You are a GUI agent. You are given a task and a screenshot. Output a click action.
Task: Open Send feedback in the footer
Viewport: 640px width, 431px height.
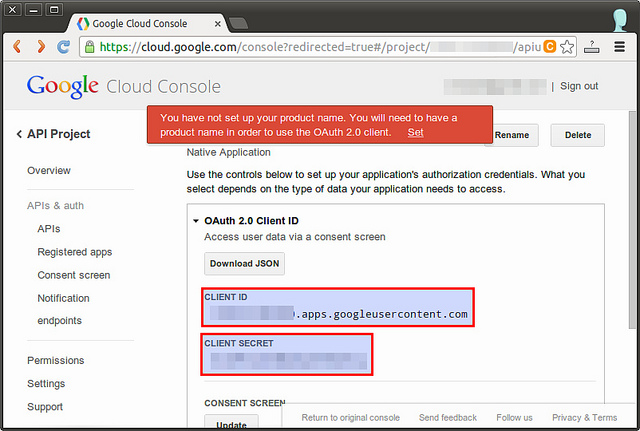pos(448,417)
